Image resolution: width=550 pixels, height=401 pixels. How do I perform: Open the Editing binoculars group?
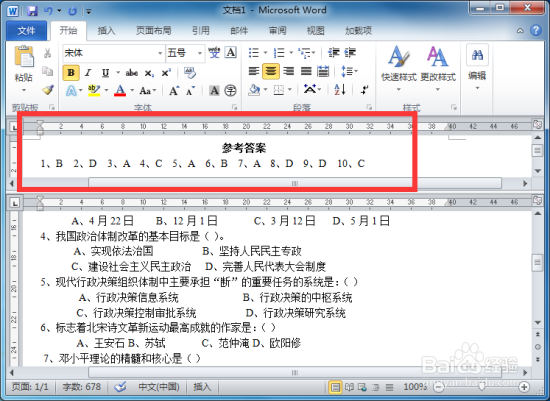point(477,67)
